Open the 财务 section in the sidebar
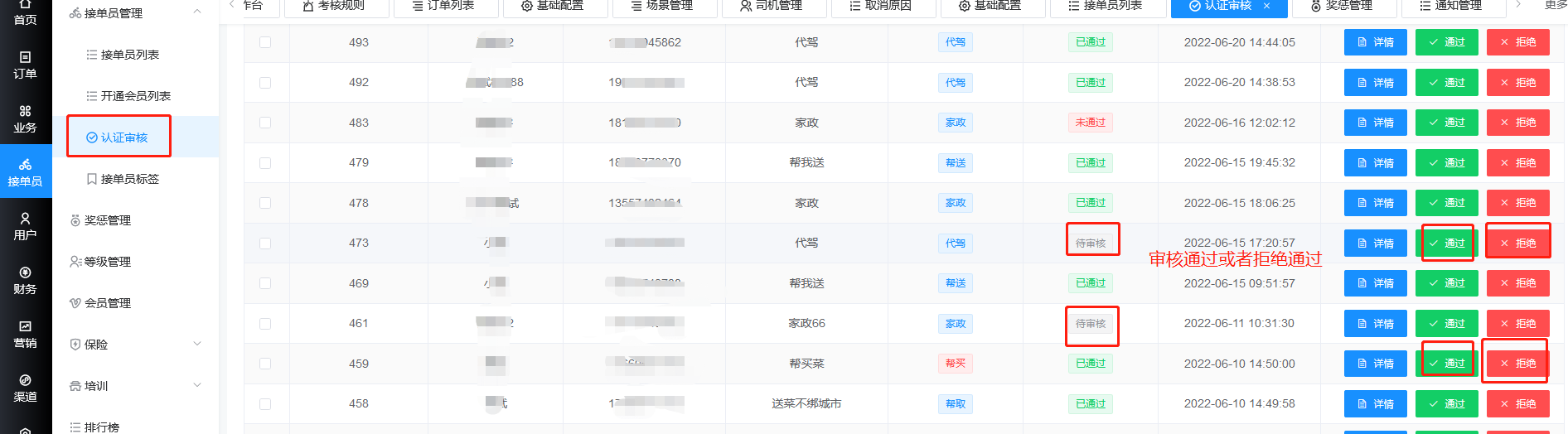Image resolution: width=1568 pixels, height=434 pixels. [26, 281]
